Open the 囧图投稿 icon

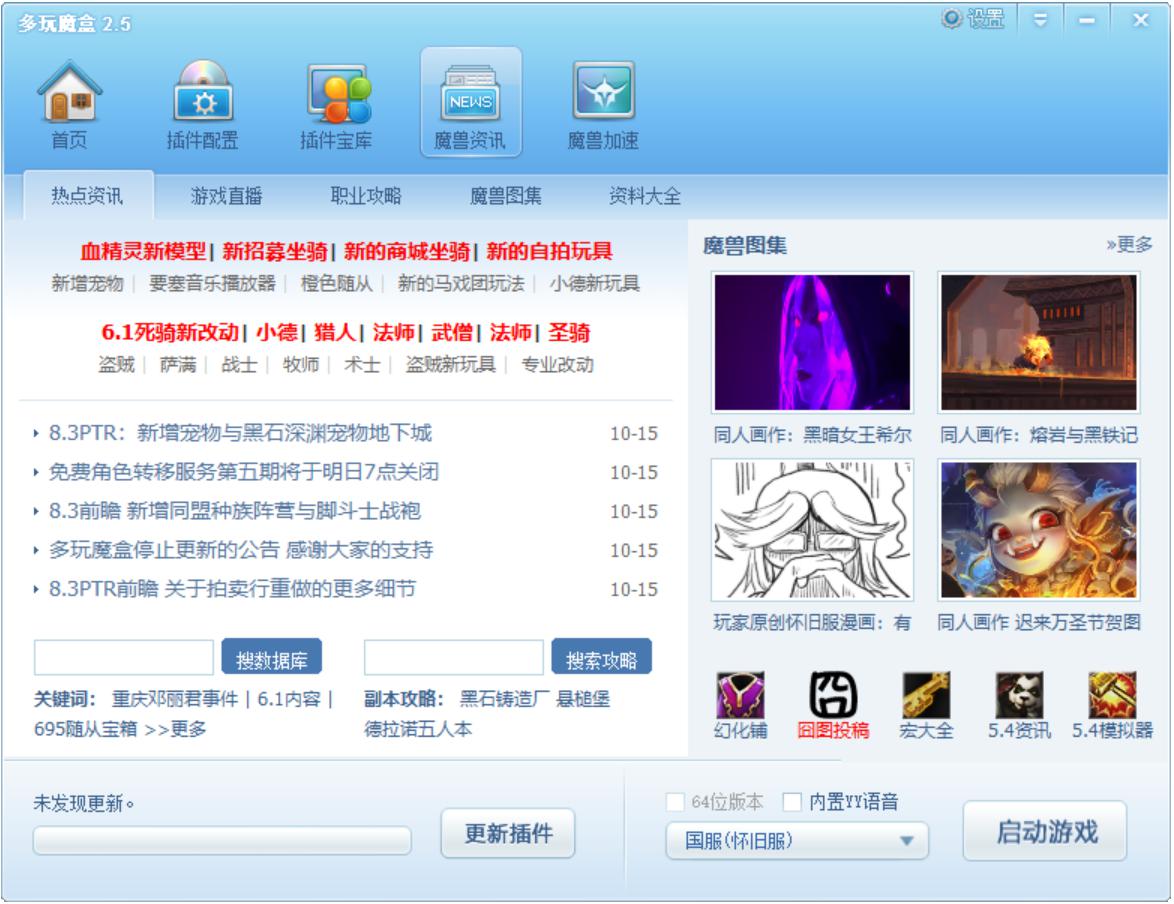[x=833, y=694]
